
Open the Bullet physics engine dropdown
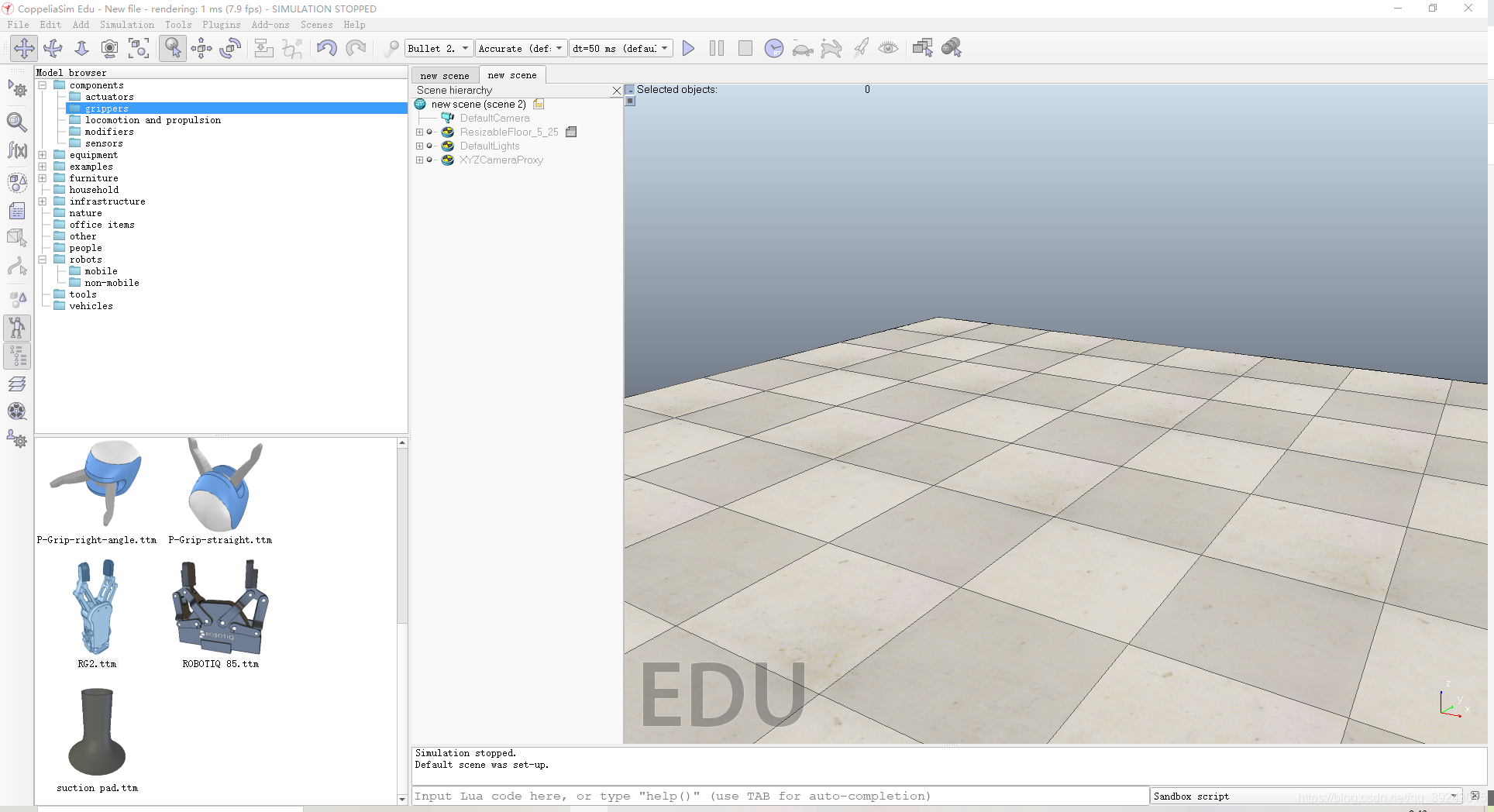pyautogui.click(x=439, y=48)
